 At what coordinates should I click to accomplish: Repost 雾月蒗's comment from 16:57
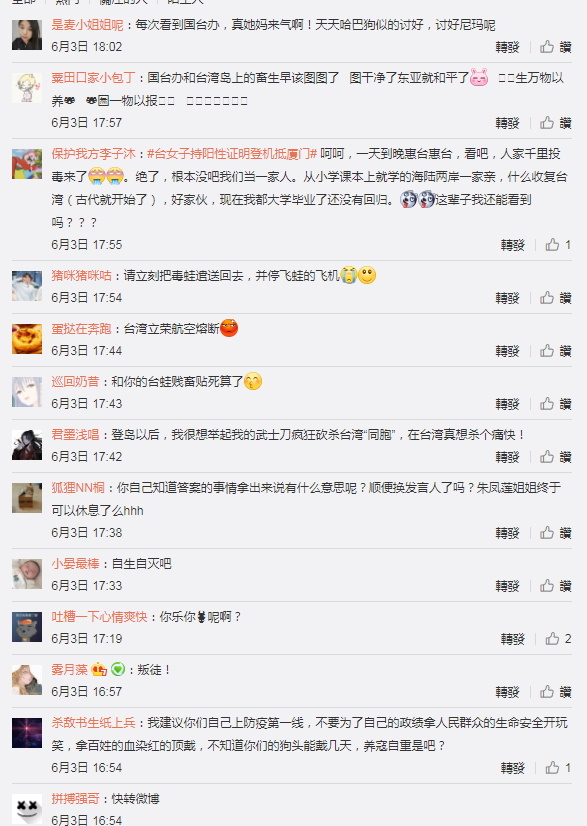(x=507, y=692)
